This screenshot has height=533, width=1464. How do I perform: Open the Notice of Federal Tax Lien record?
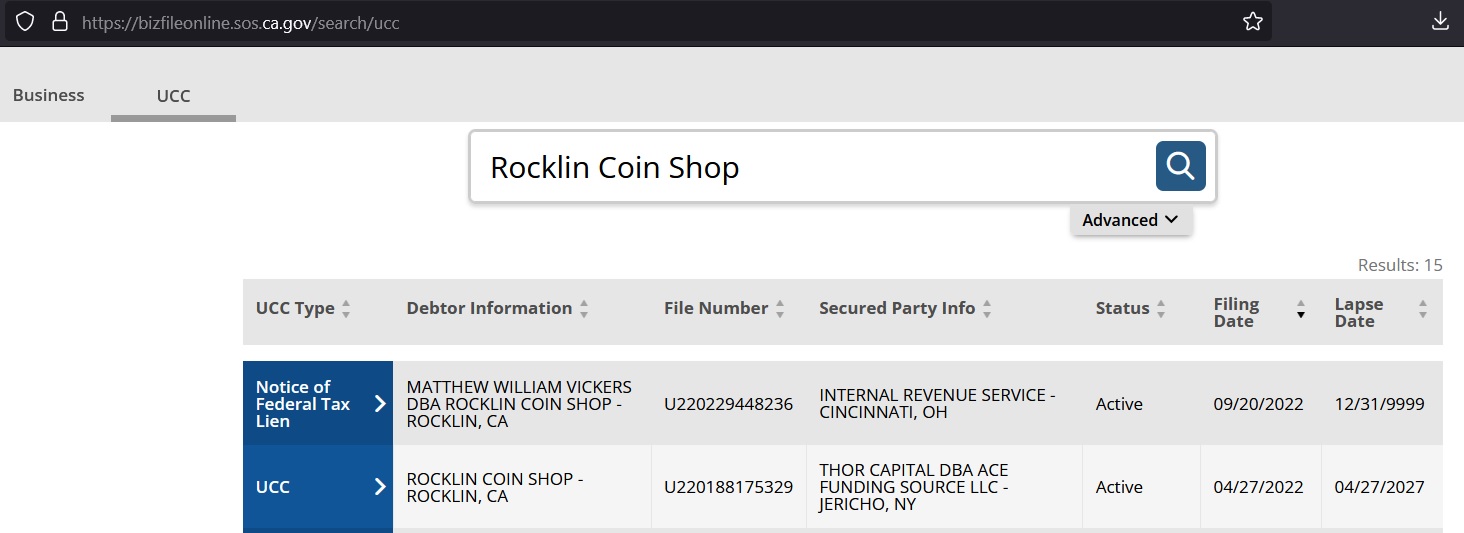coord(318,403)
